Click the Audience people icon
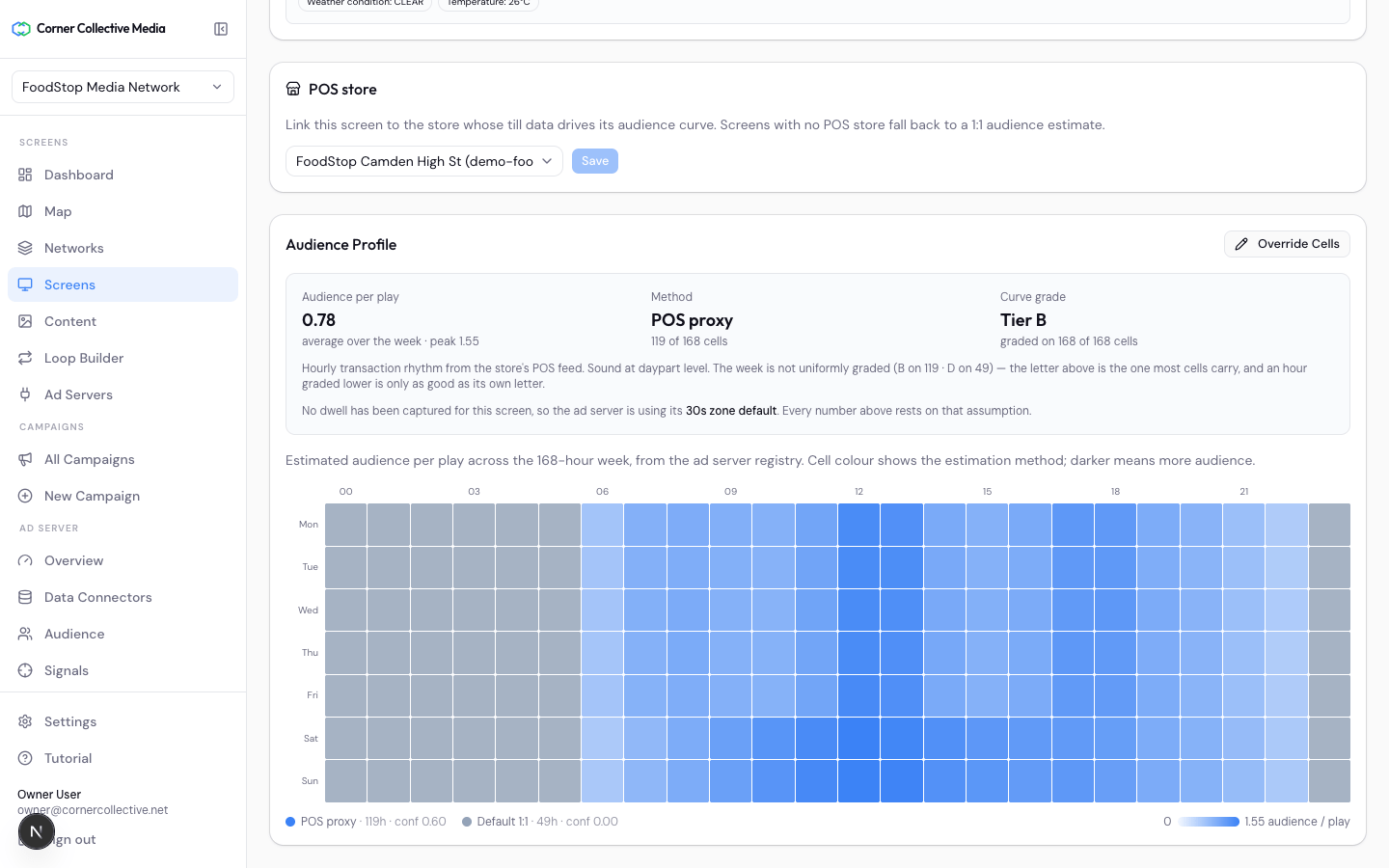The height and width of the screenshot is (868, 1389). coord(25,634)
